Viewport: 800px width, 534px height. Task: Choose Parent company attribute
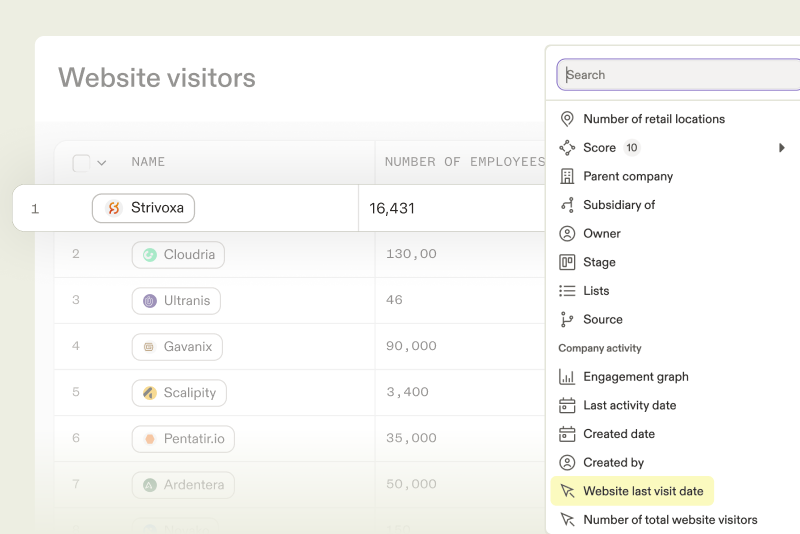click(x=628, y=176)
